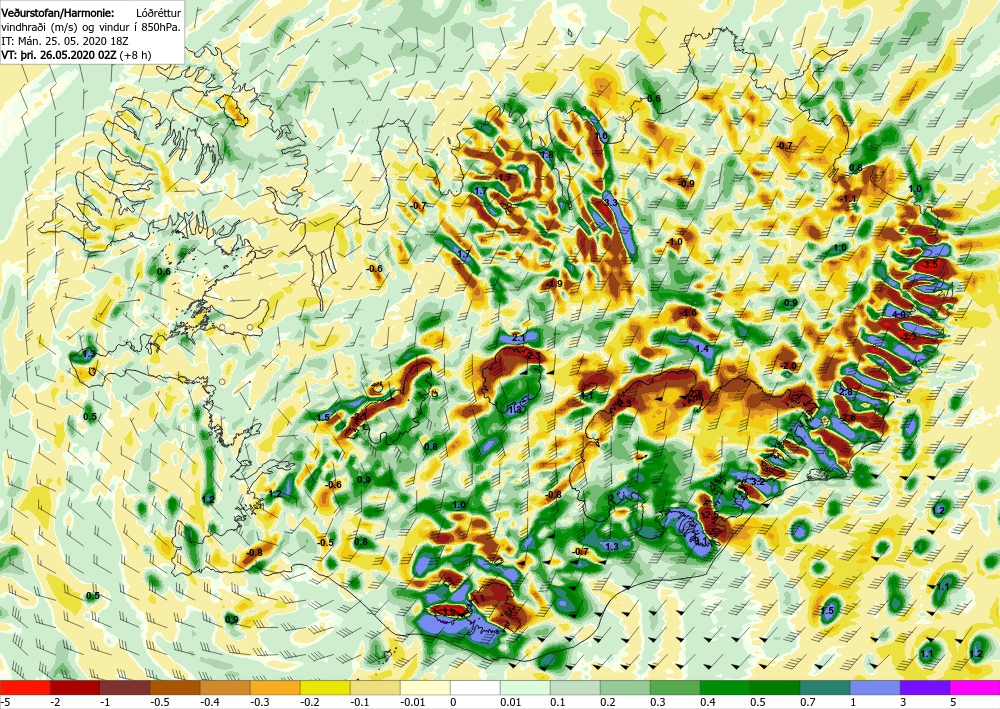Click the grey-green swatch between 0.1 and 0.2

pos(575,688)
